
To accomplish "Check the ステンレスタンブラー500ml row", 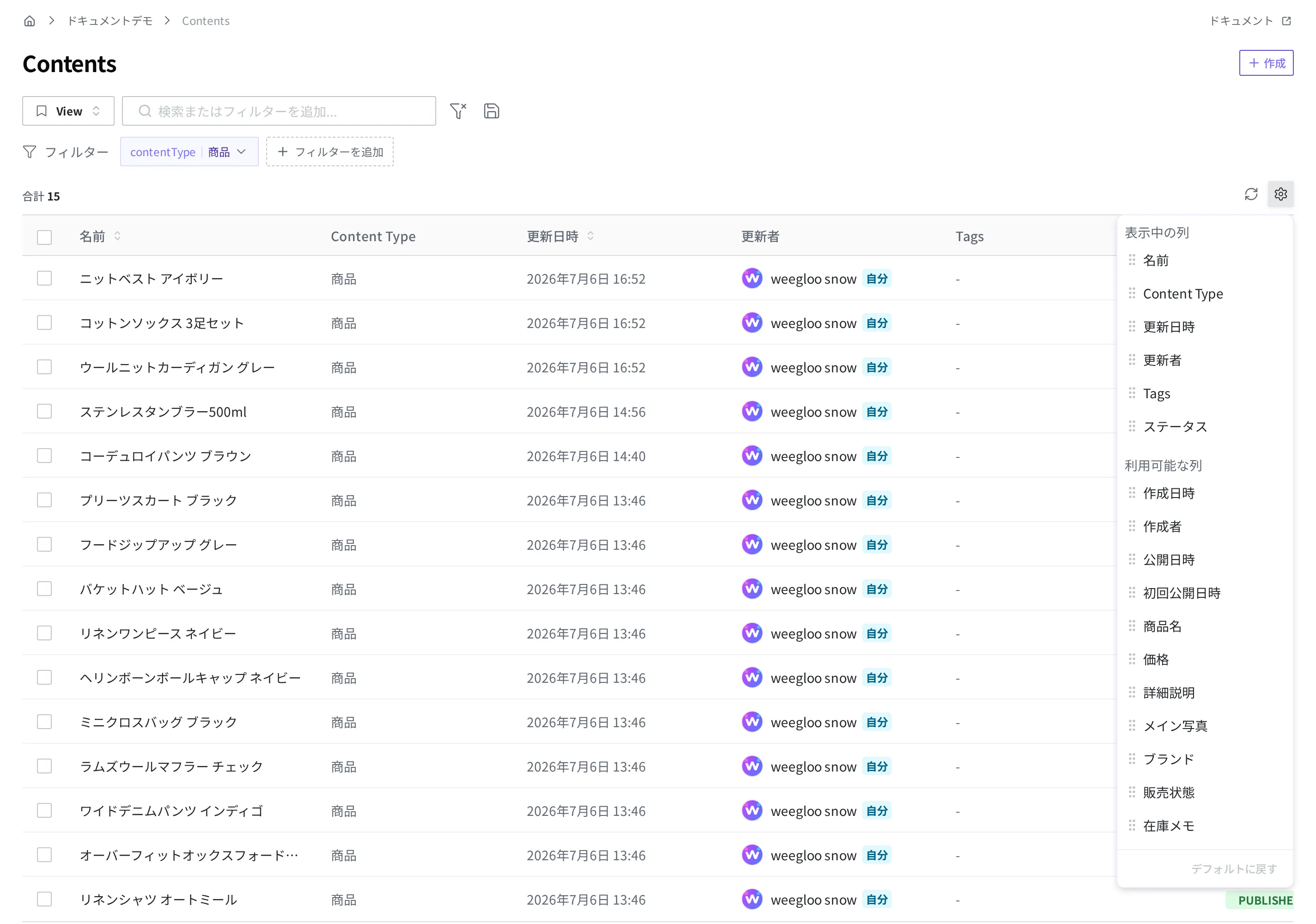I will (44, 412).
